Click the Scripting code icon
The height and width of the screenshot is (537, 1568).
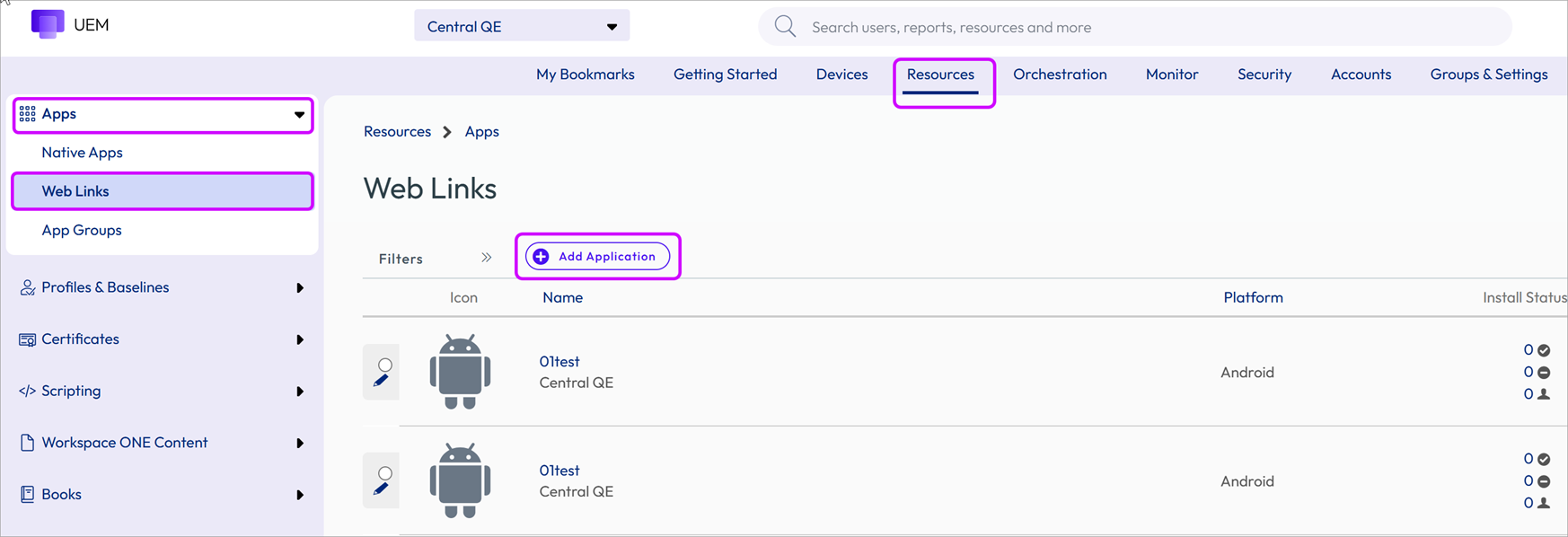[28, 391]
